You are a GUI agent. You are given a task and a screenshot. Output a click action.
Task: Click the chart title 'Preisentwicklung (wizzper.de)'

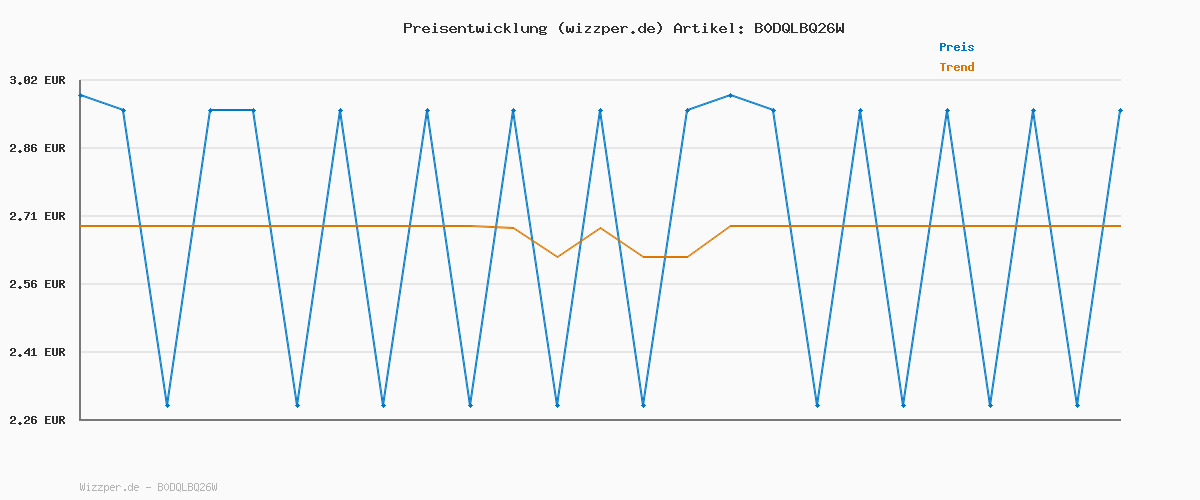coord(533,28)
